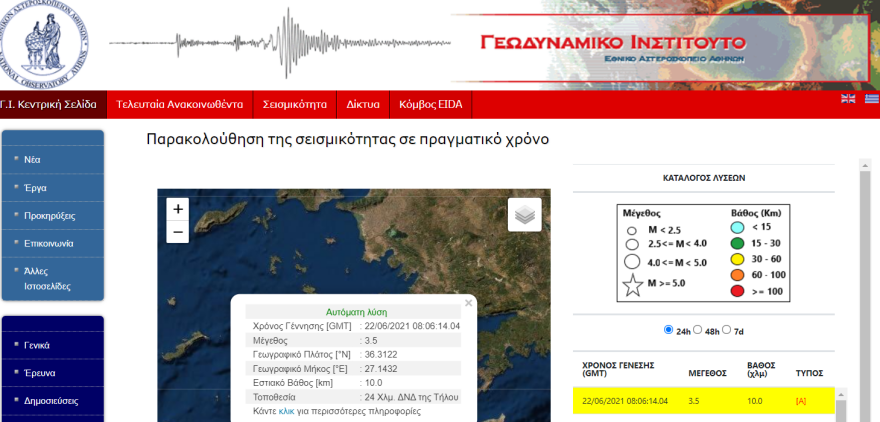This screenshot has width=880, height=422.
Task: Click the ΧΡΟΝΟΣ ΓΕΝΕΣΗΣ (GMT) column header
Action: 618,369
